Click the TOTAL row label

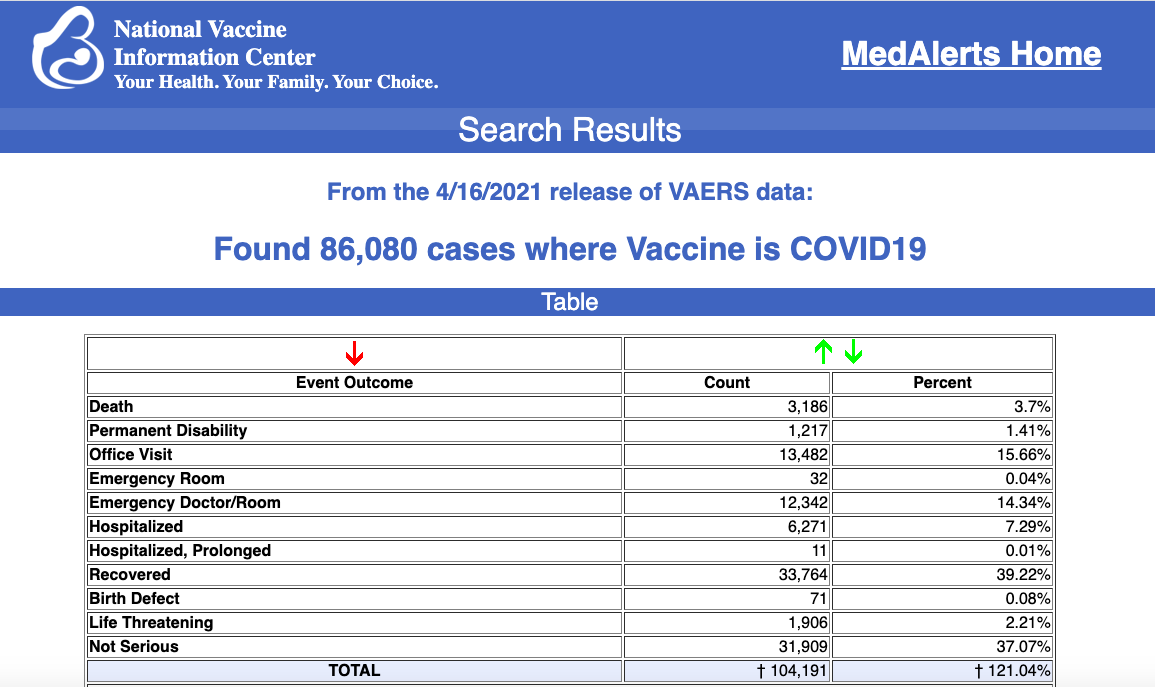coord(354,671)
